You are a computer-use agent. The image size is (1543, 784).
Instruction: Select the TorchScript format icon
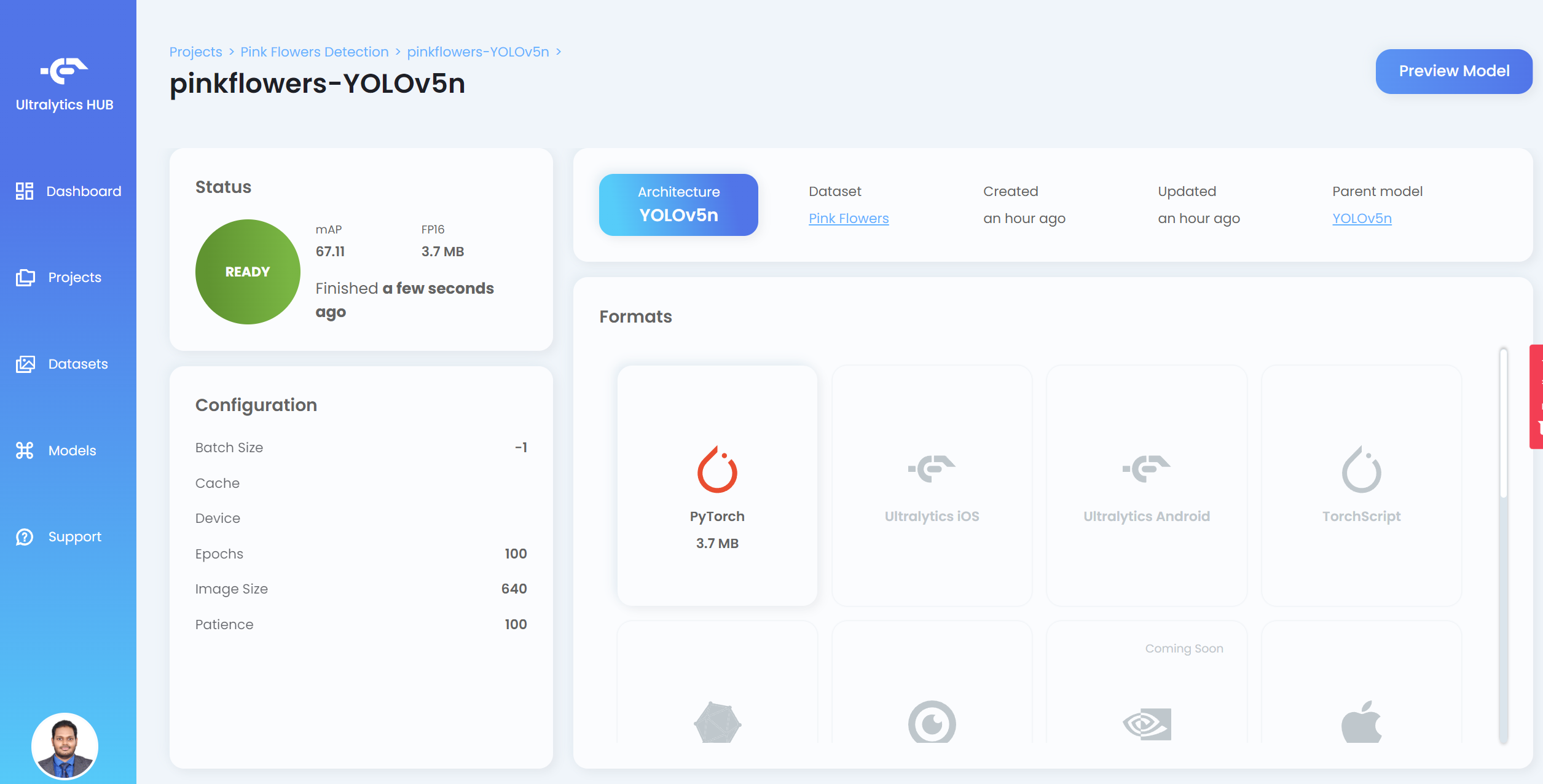coord(1361,469)
